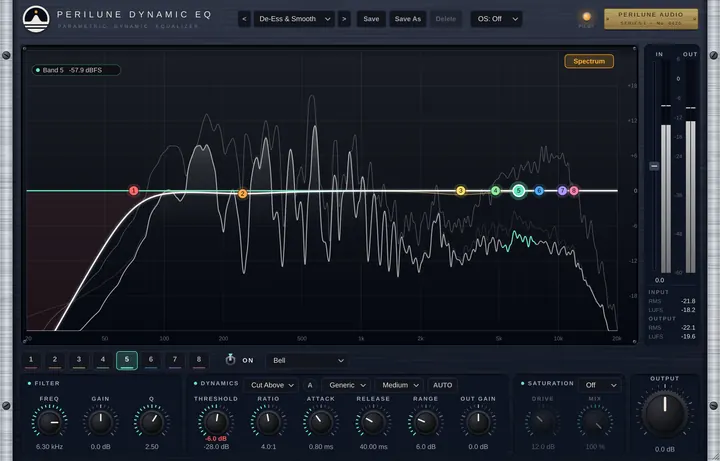Click the THRESHOLD knob

click(x=216, y=422)
